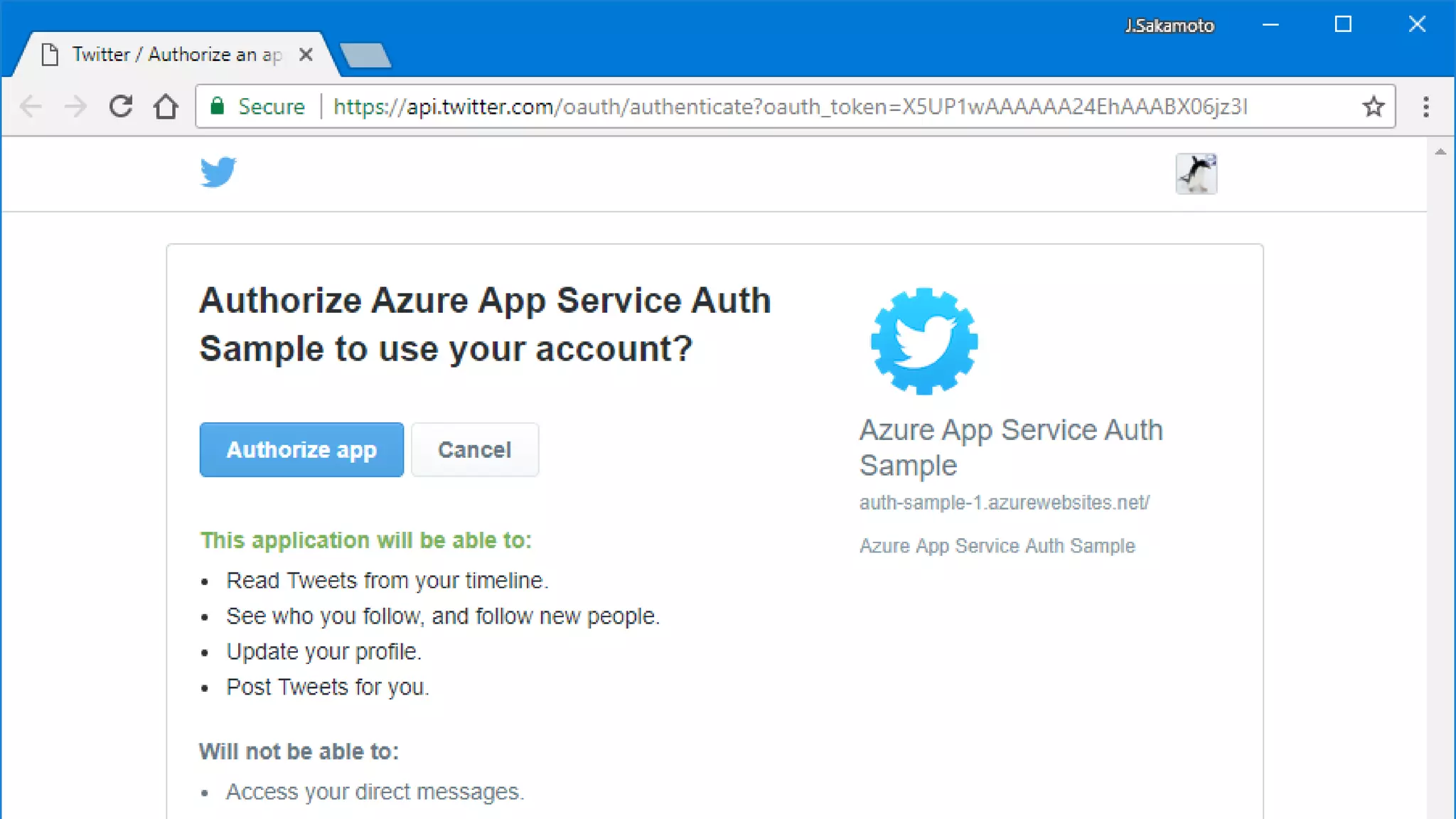Go to the browser home page icon
1456x819 pixels.
click(166, 107)
